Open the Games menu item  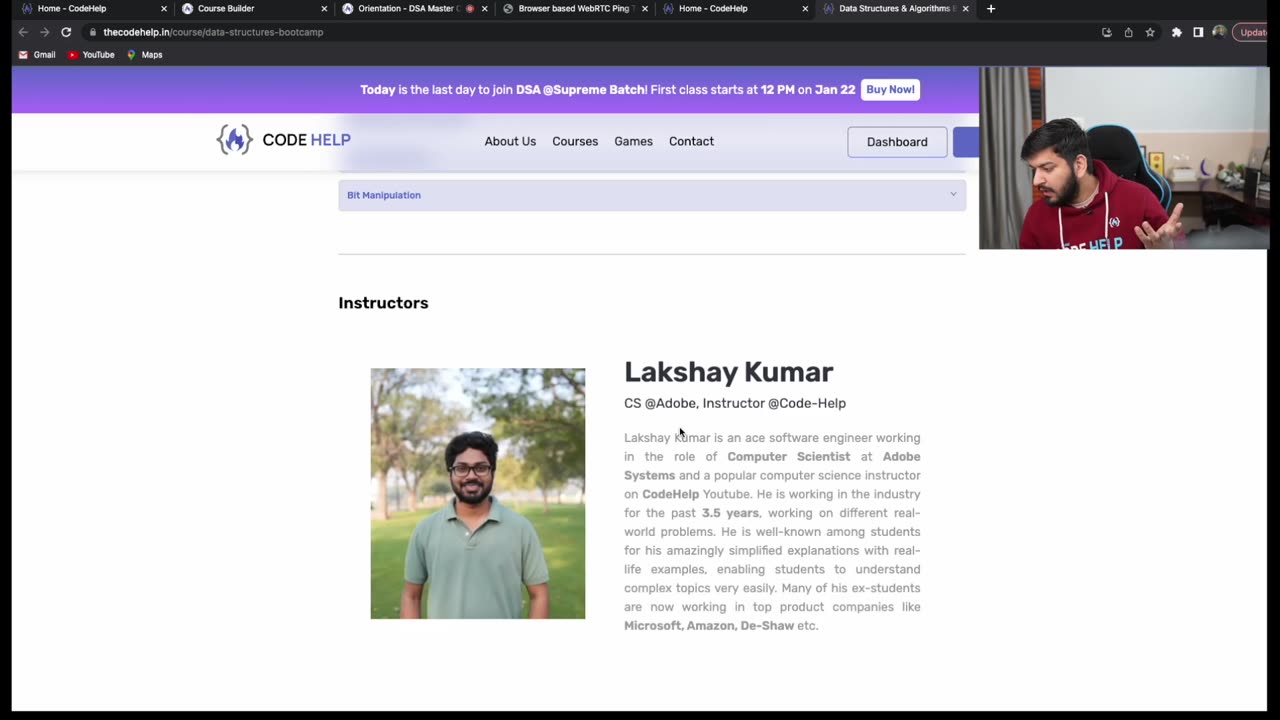point(633,141)
